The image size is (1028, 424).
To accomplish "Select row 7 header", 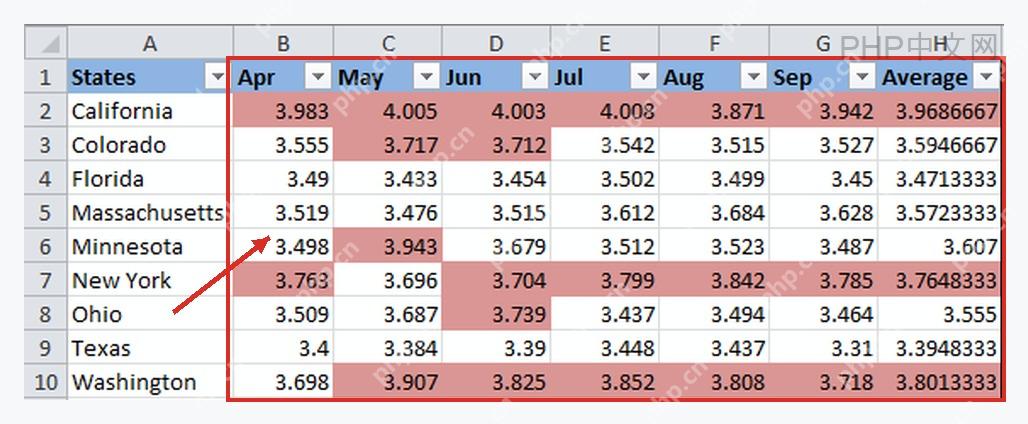I will coord(46,280).
